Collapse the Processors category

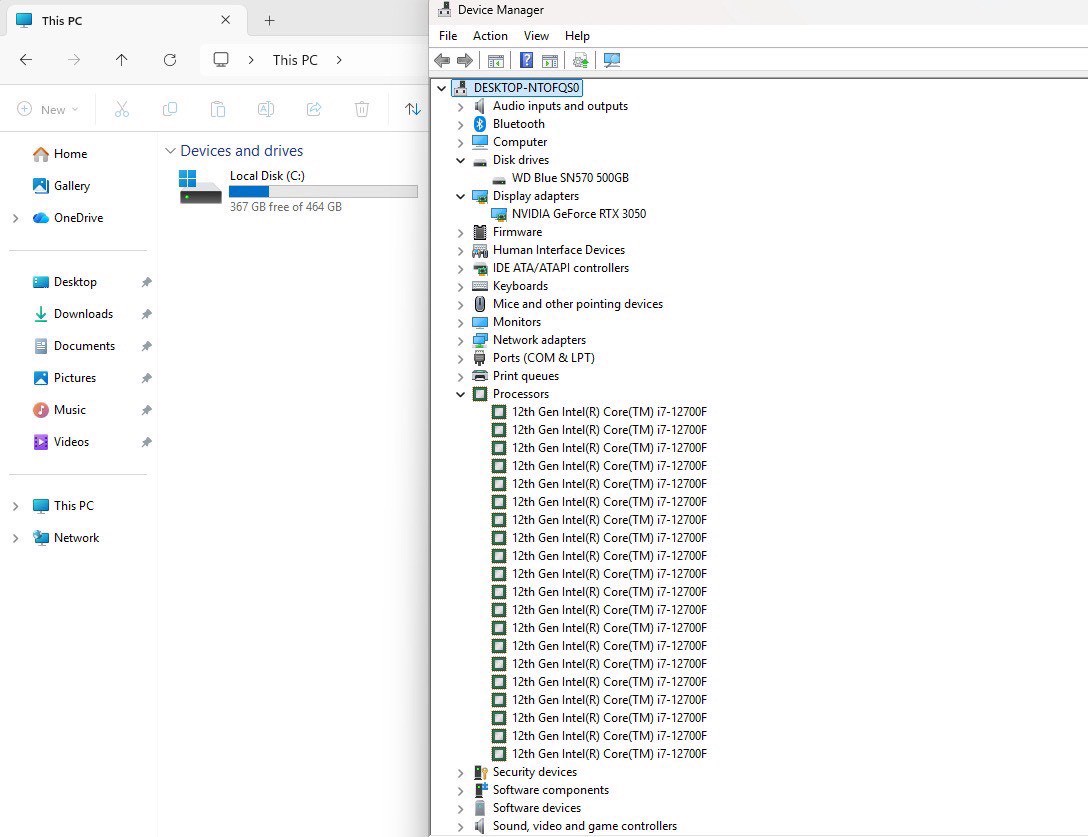pos(460,394)
